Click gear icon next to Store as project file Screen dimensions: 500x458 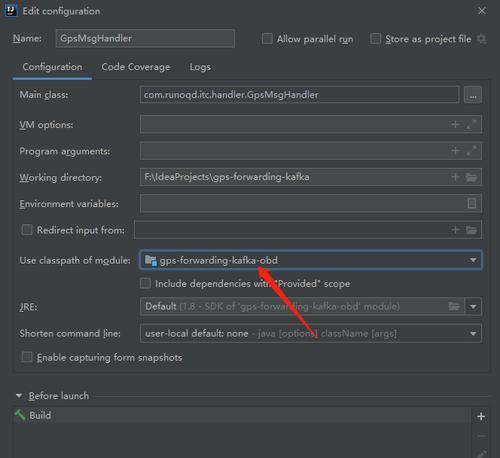(x=481, y=39)
